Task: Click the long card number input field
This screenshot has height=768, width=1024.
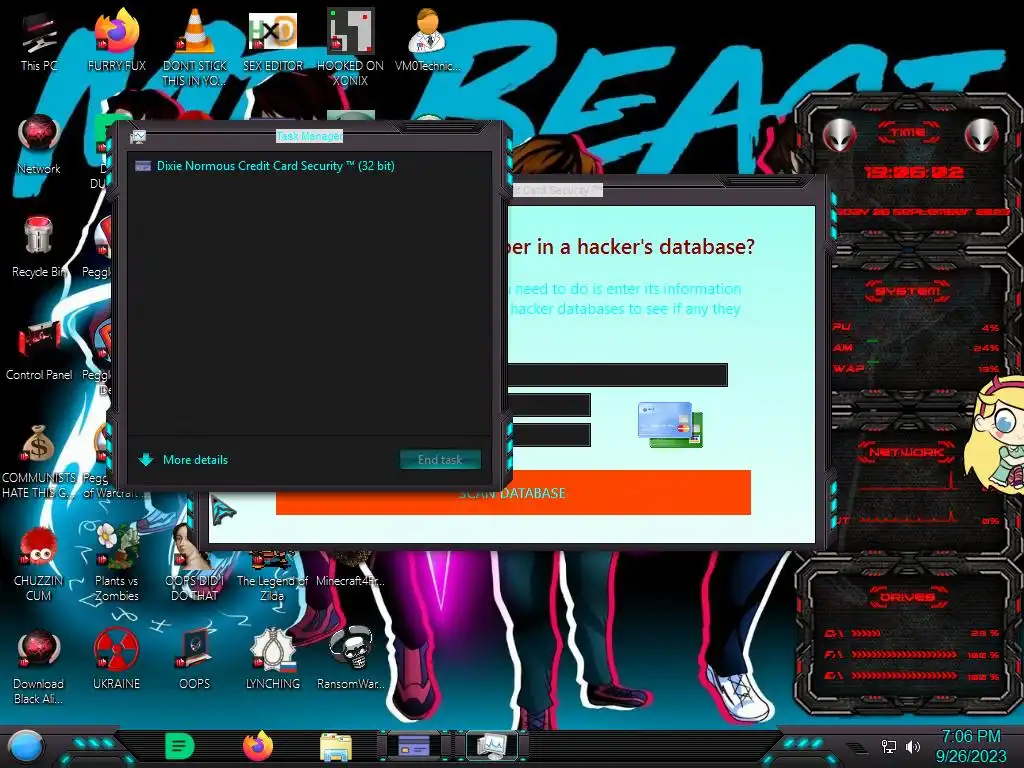Action: pyautogui.click(x=617, y=375)
